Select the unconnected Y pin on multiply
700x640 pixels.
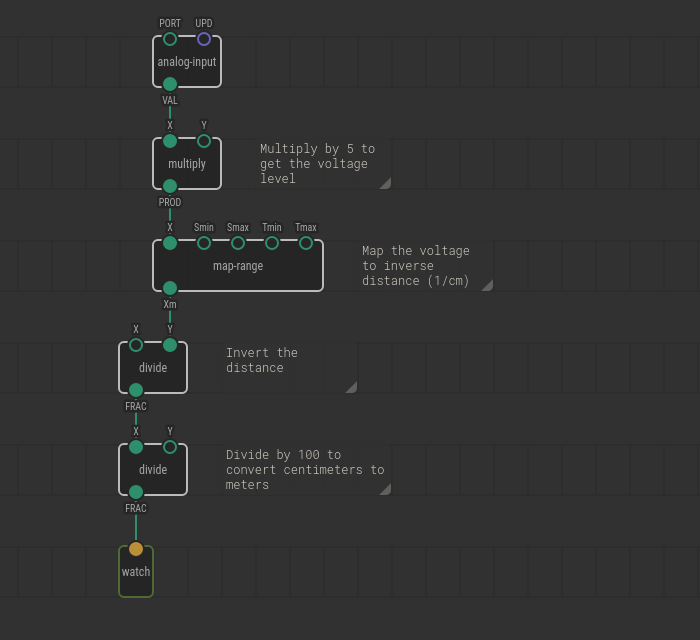[204, 141]
